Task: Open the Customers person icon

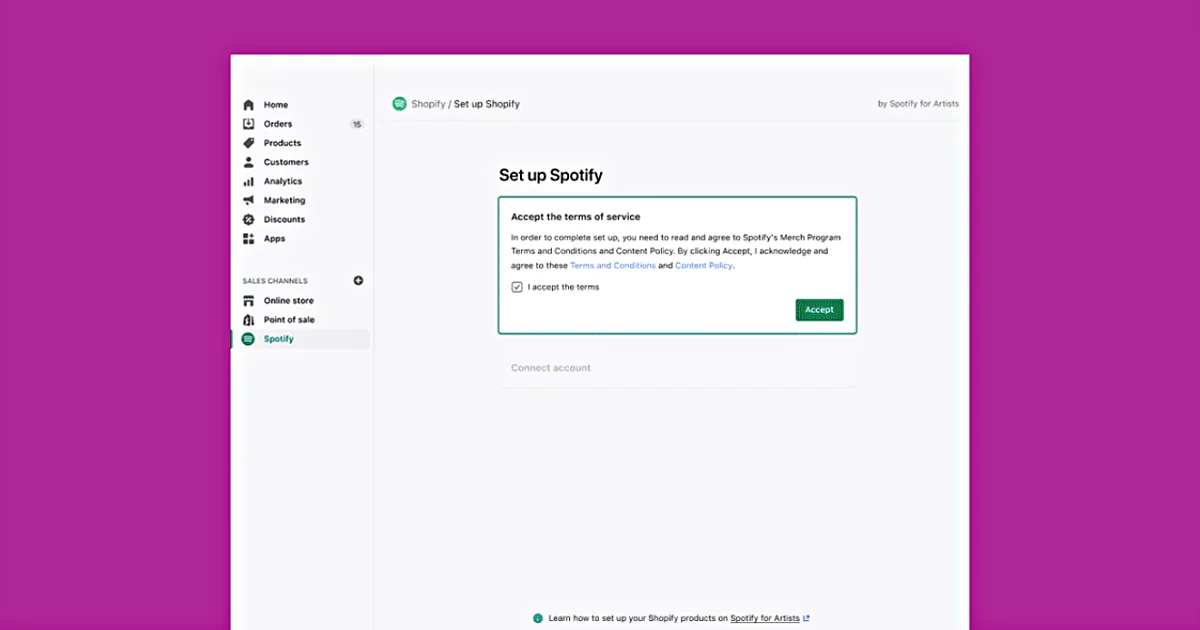Action: pos(249,162)
